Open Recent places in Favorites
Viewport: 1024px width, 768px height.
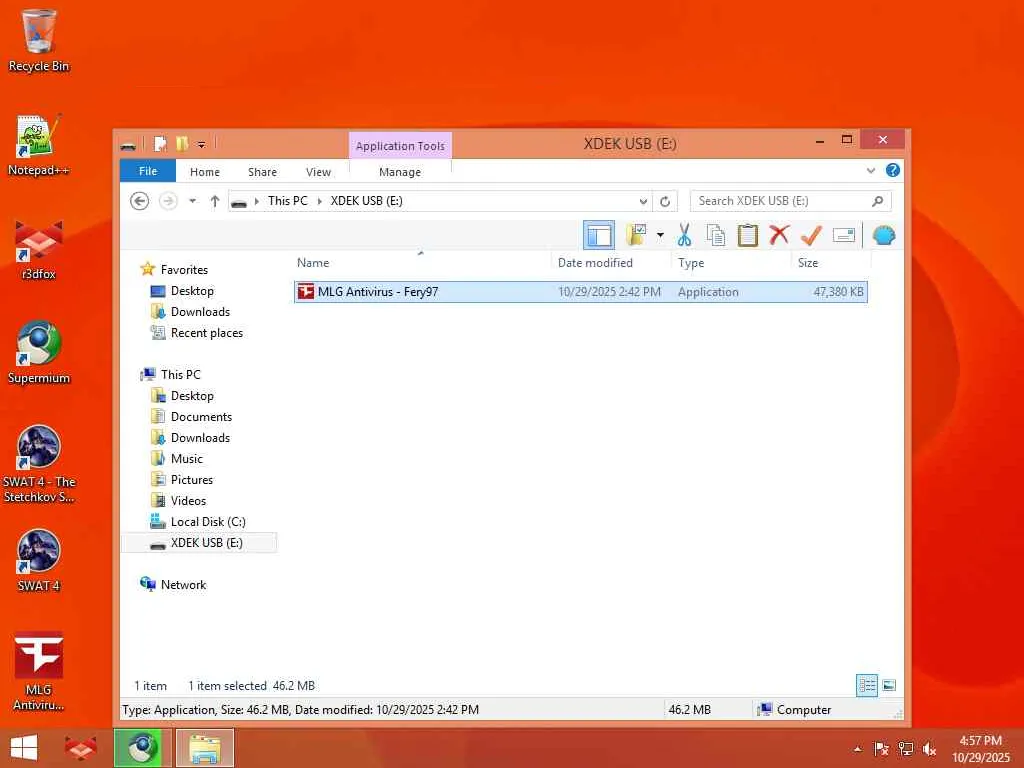206,332
